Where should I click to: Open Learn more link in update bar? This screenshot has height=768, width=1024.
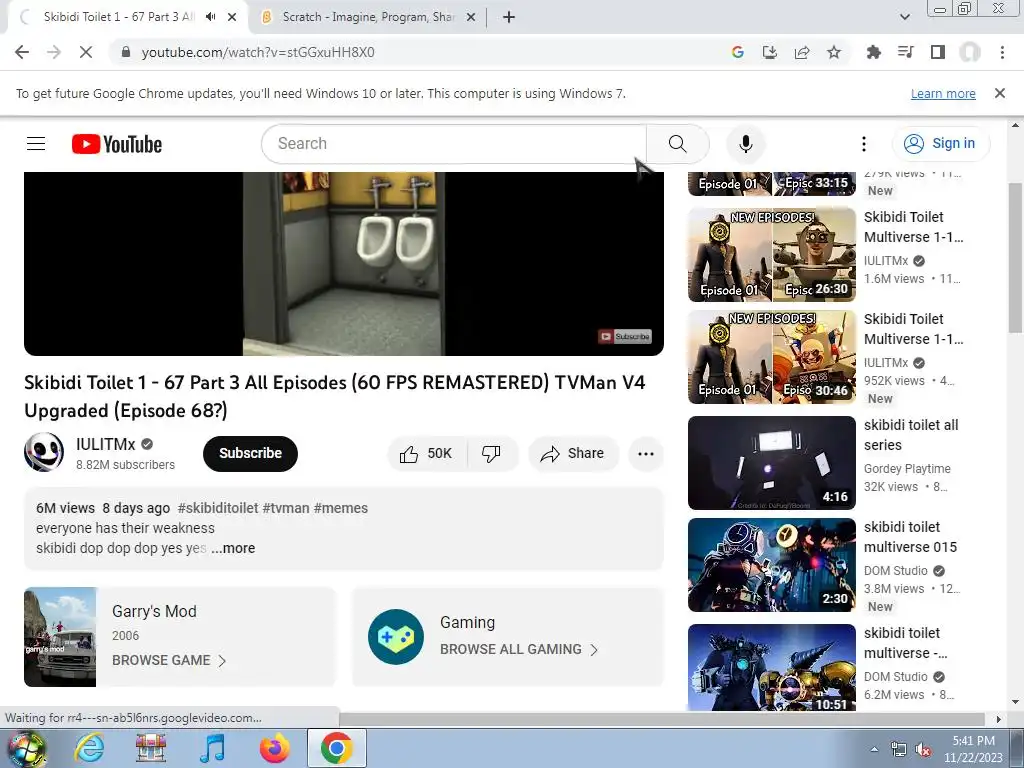point(943,93)
